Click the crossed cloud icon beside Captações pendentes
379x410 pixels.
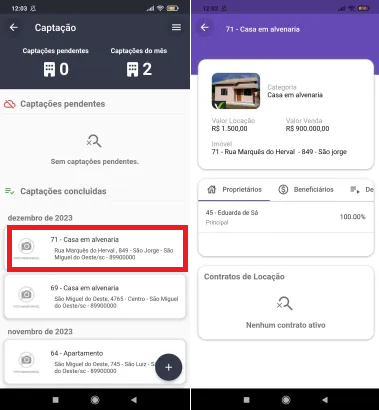coord(10,104)
